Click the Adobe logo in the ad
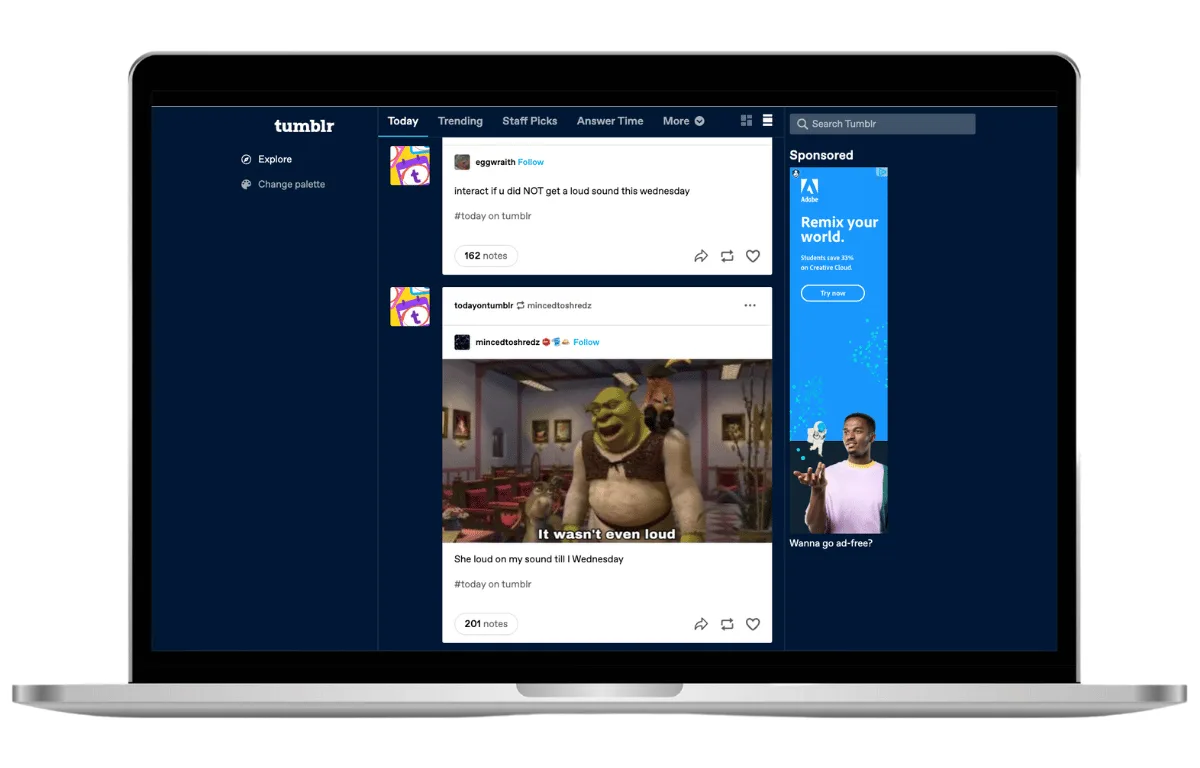The width and height of the screenshot is (1200, 768). [810, 190]
